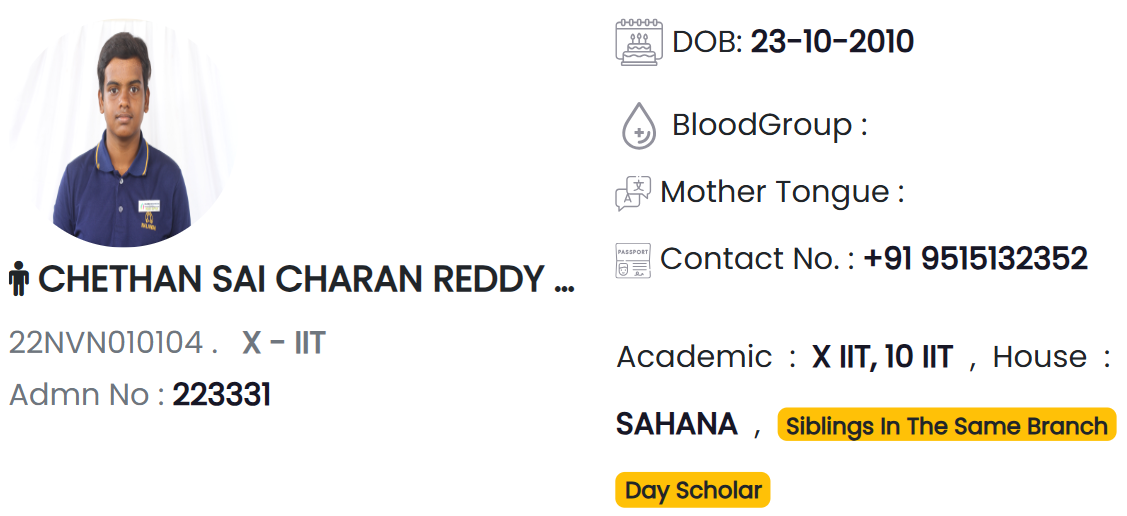Click the Academic label text
Screen dimensions: 1127x516
tap(694, 357)
